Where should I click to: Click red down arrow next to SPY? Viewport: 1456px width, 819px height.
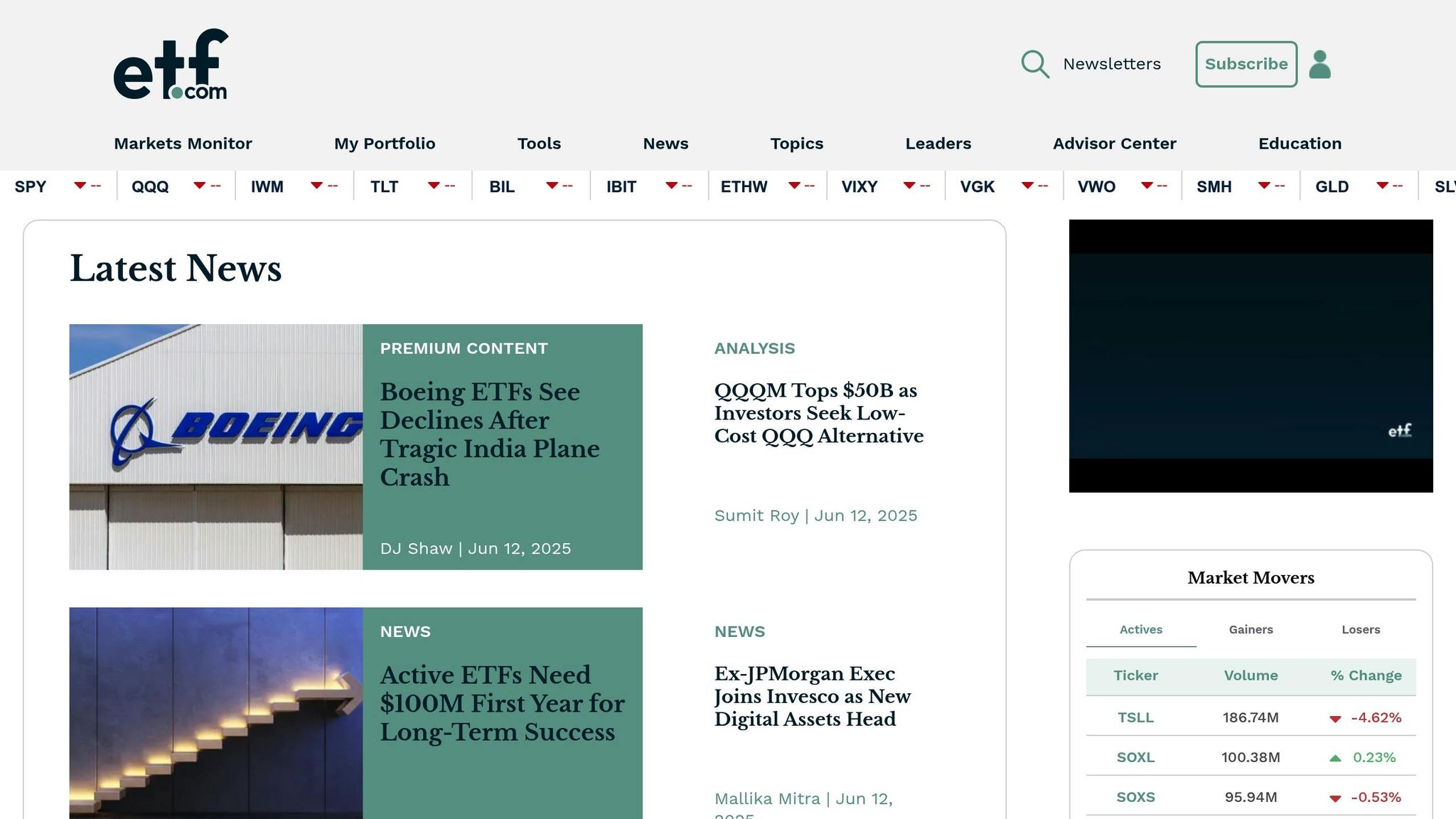pyautogui.click(x=80, y=186)
